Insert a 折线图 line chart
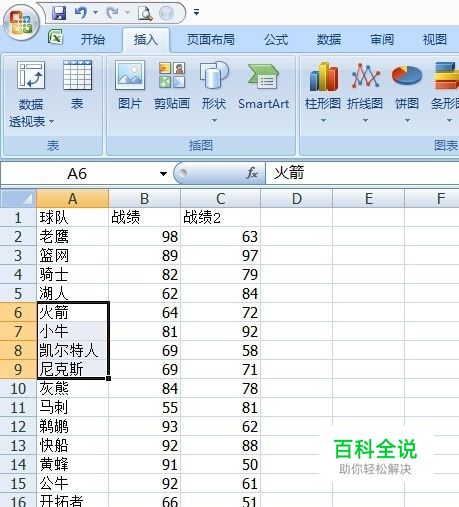459x507 pixels. pyautogui.click(x=365, y=85)
